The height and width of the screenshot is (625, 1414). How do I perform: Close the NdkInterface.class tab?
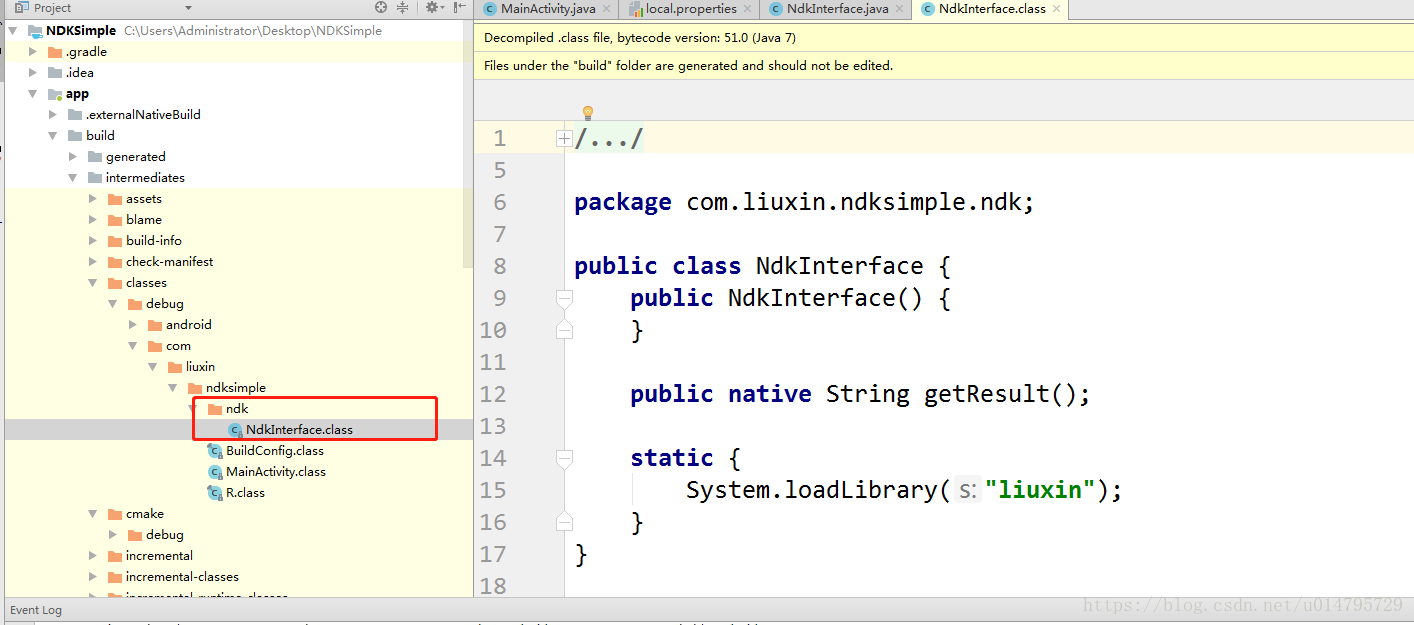click(1057, 9)
